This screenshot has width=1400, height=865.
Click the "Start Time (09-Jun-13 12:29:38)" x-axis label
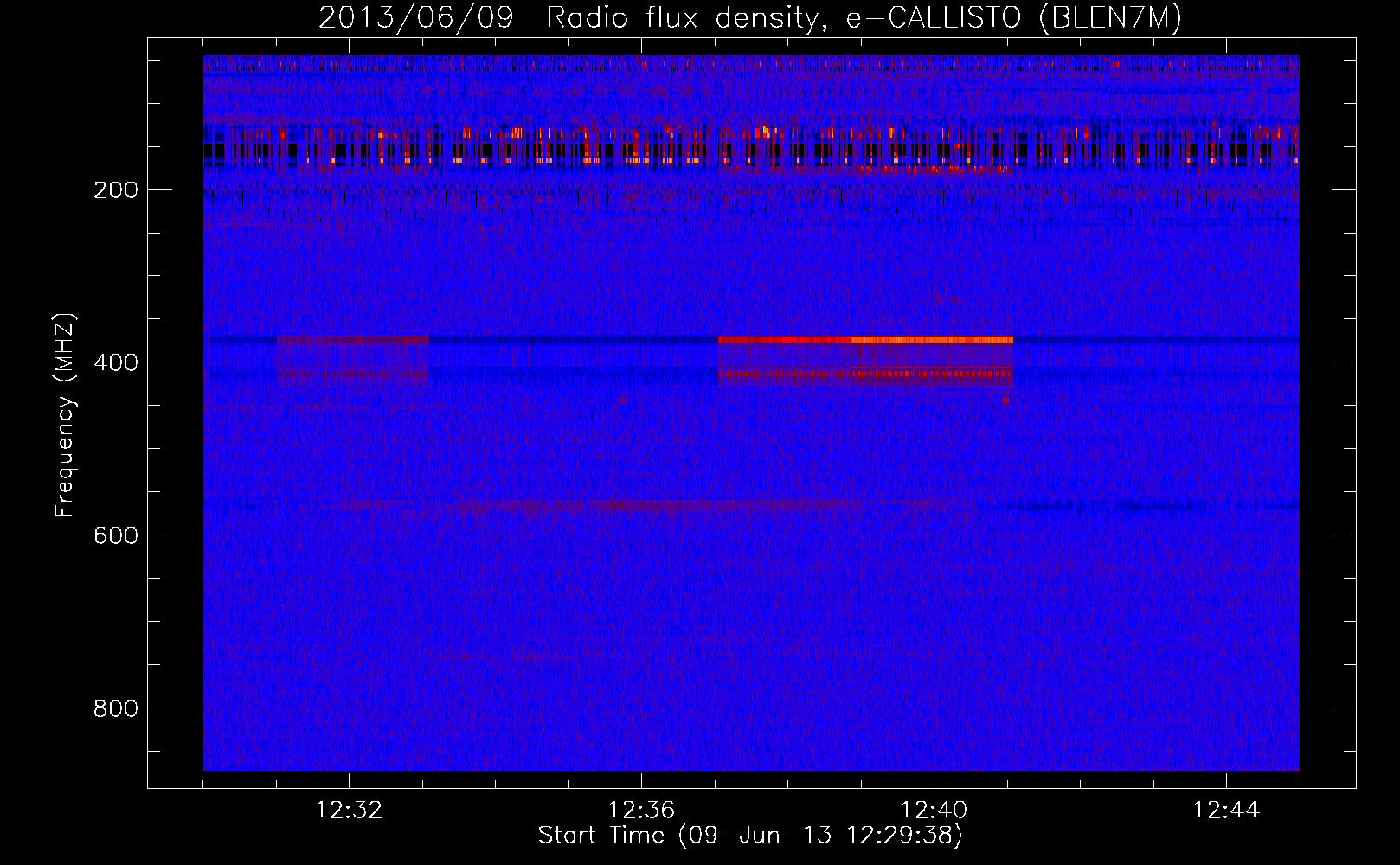(x=750, y=836)
